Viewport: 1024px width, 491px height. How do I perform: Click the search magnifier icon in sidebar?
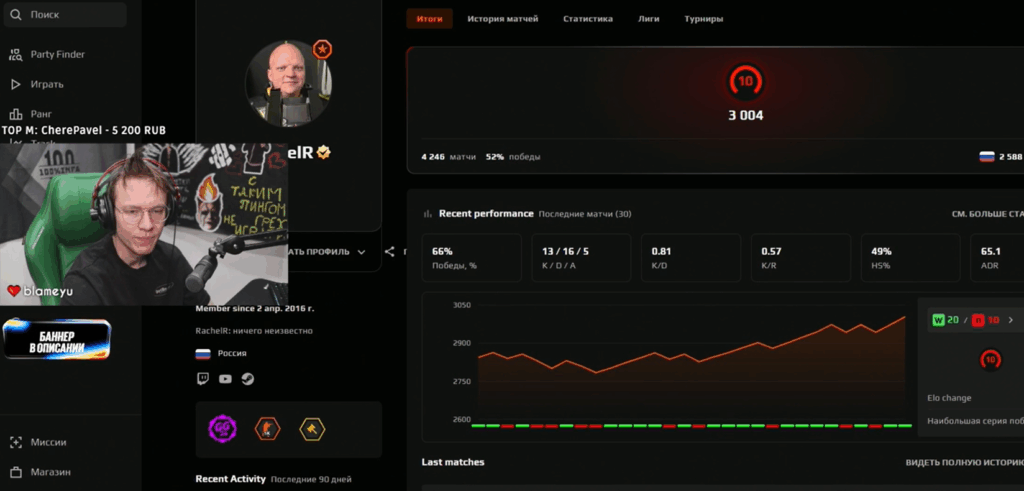coord(16,15)
